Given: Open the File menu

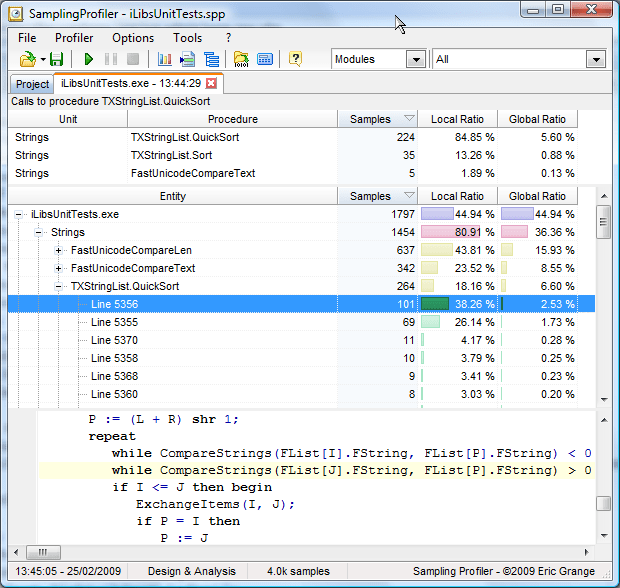Looking at the screenshot, I should coord(27,38).
